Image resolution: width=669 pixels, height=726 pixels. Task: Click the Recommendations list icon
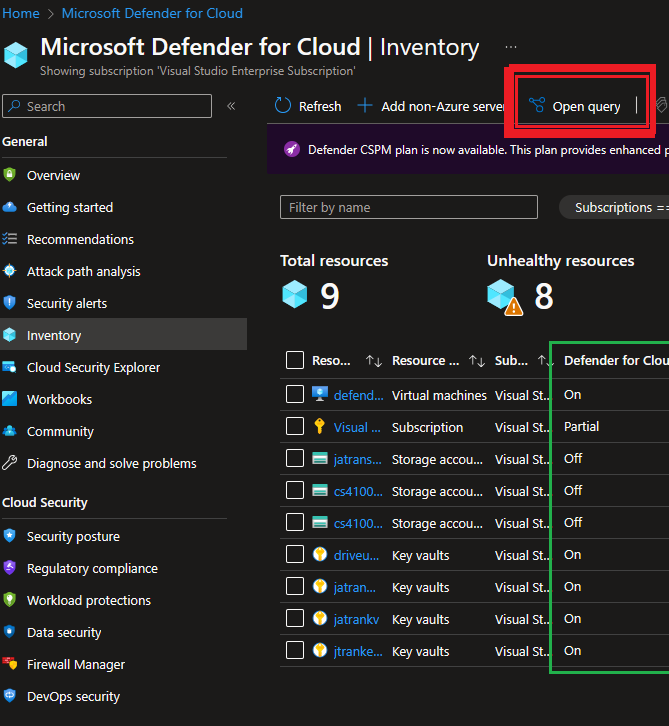9,239
